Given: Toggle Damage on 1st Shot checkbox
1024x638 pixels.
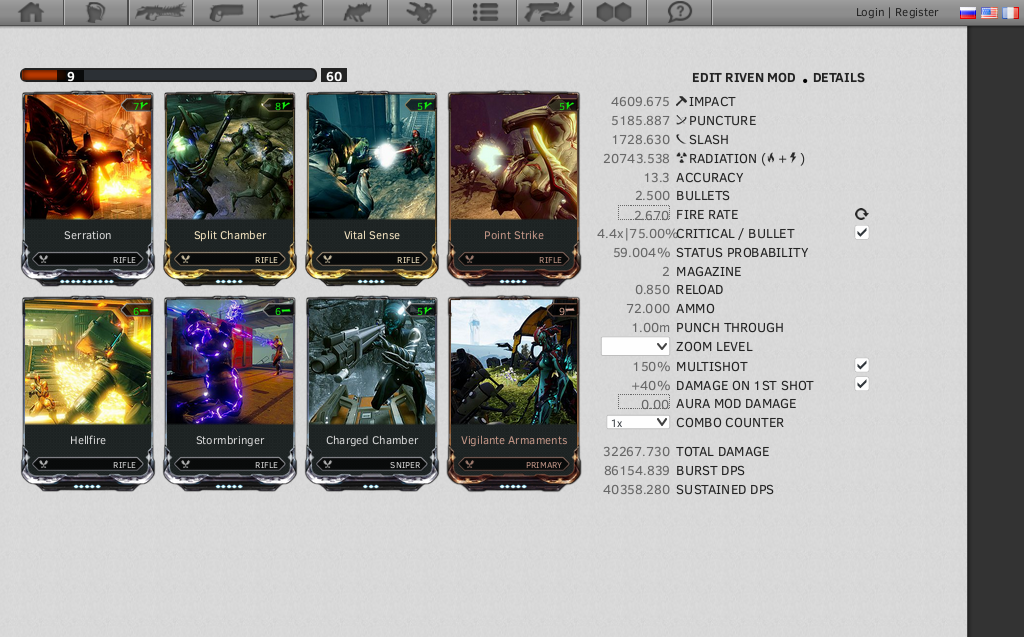Looking at the screenshot, I should 861,384.
